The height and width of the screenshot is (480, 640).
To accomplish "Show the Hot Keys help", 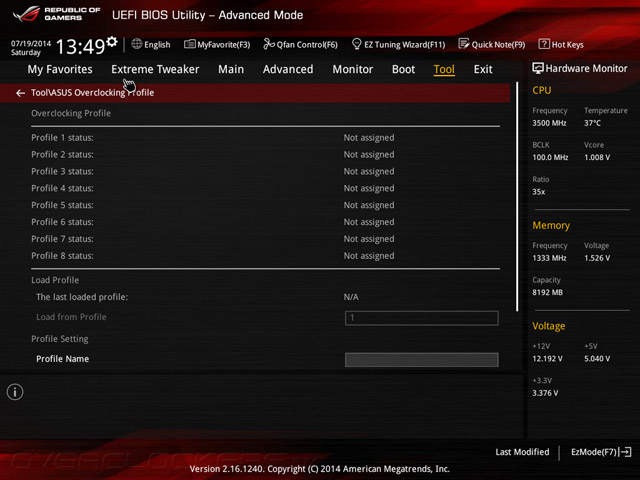I will [561, 44].
